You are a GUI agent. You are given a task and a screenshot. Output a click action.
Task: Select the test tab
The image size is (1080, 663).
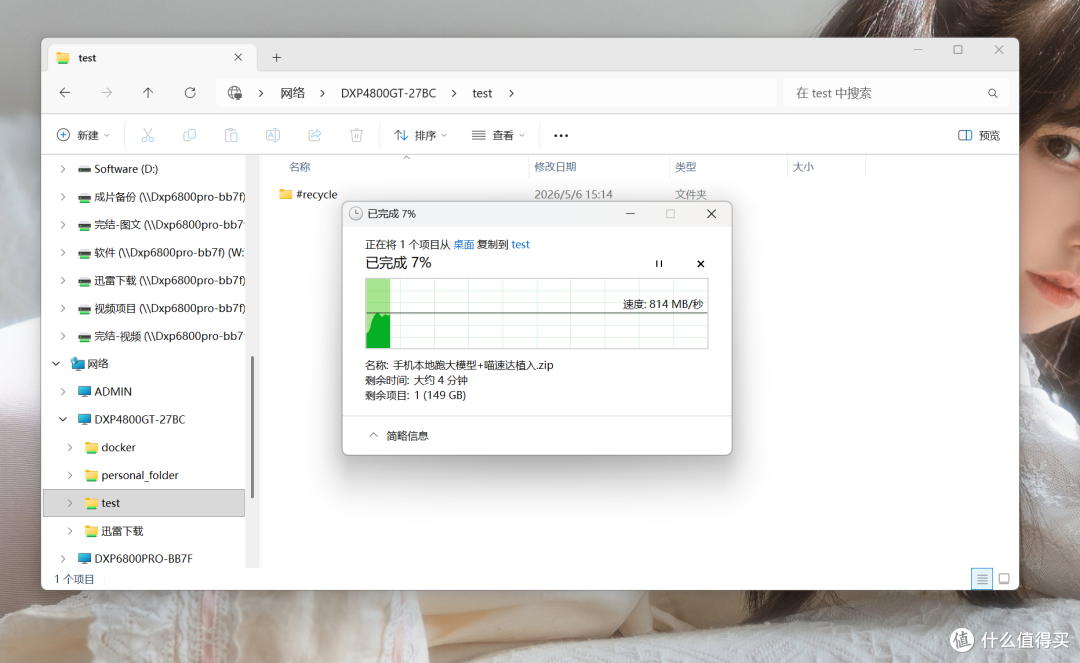click(152, 58)
